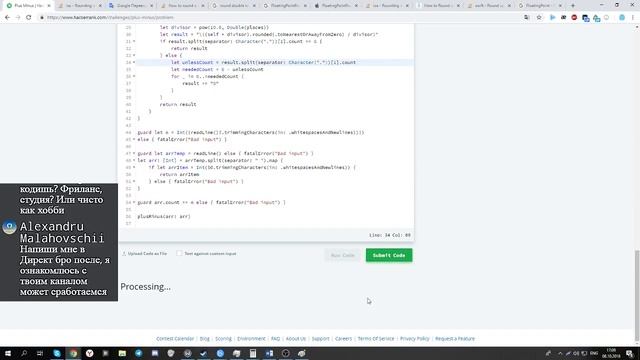The width and height of the screenshot is (640, 360).
Task: Open a new browser tab with plus
Action: point(573,6)
